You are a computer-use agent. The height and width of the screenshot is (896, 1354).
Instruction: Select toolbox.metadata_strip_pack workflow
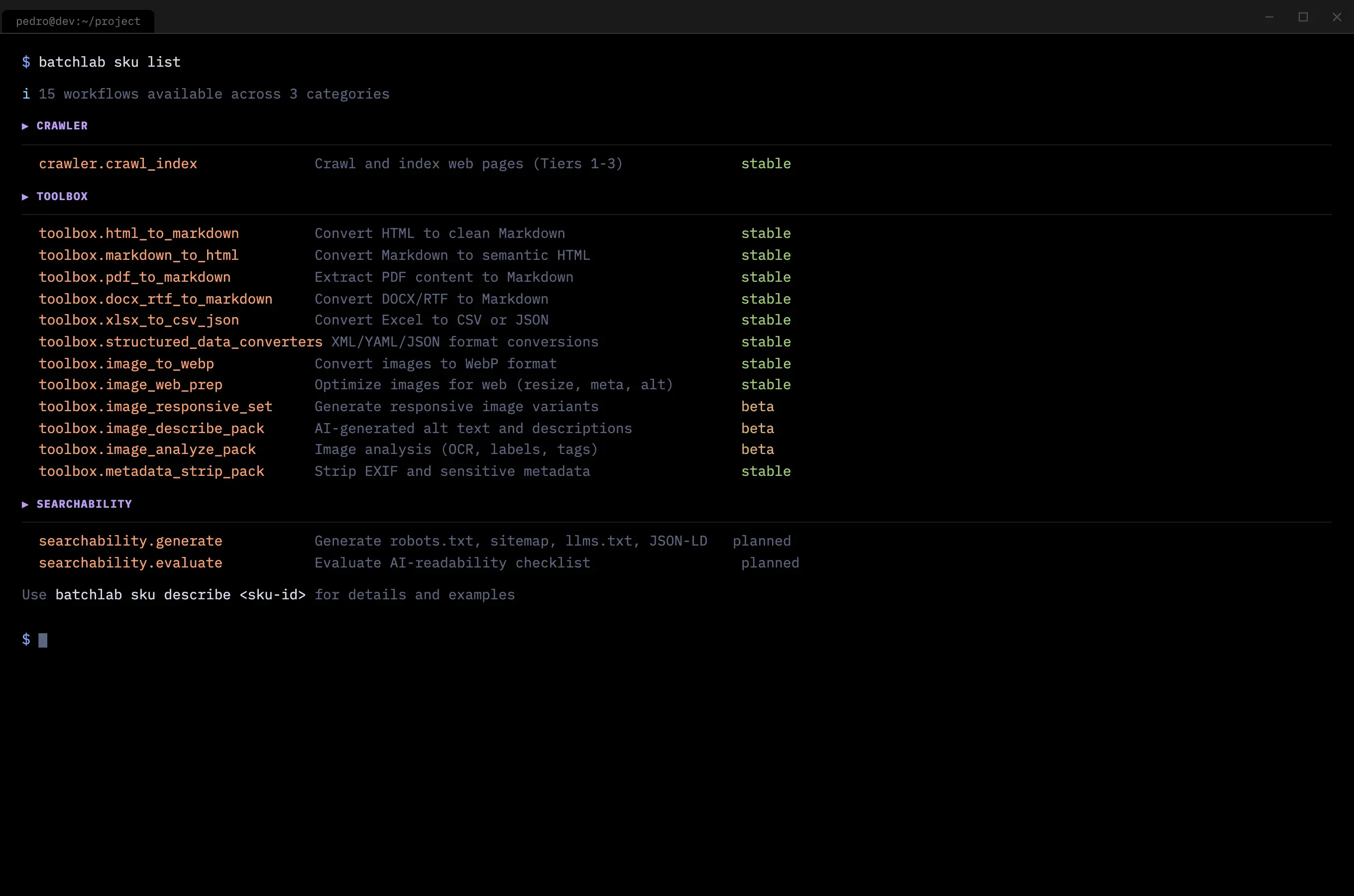tap(151, 471)
